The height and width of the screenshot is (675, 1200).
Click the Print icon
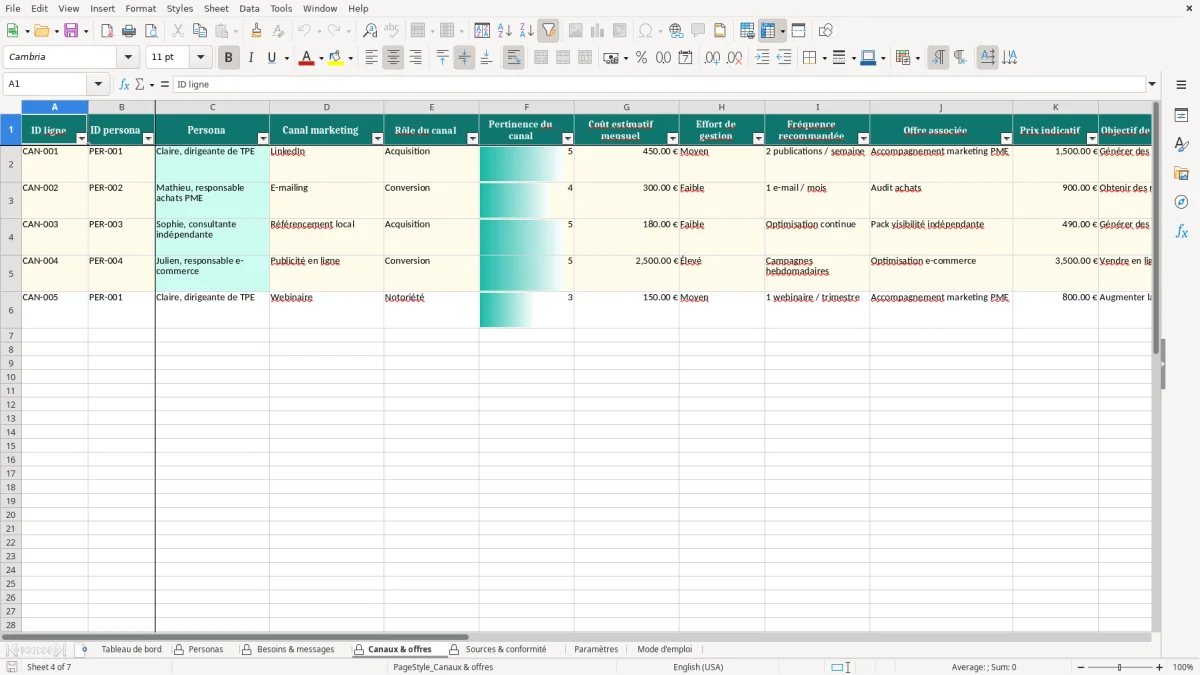129,31
